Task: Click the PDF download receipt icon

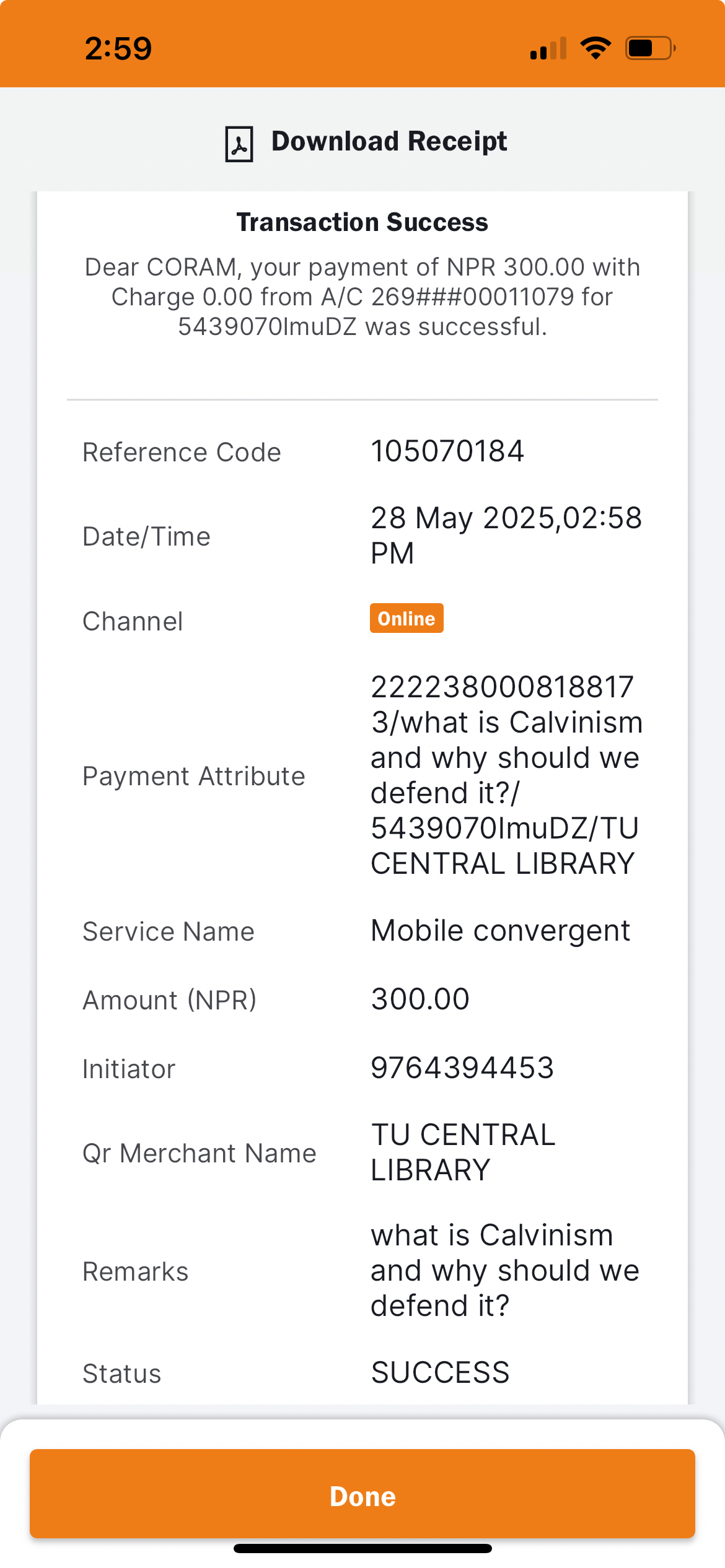Action: pyautogui.click(x=239, y=144)
